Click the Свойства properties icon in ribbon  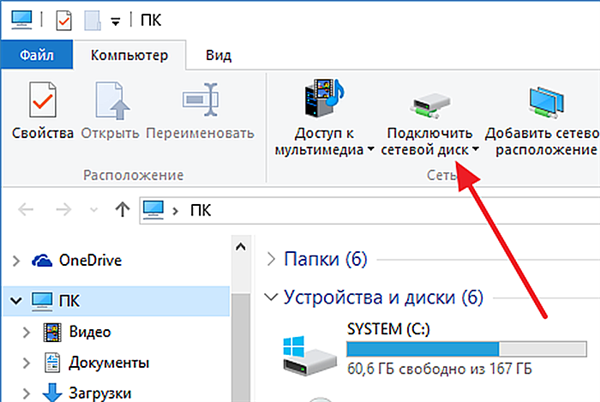(43, 99)
